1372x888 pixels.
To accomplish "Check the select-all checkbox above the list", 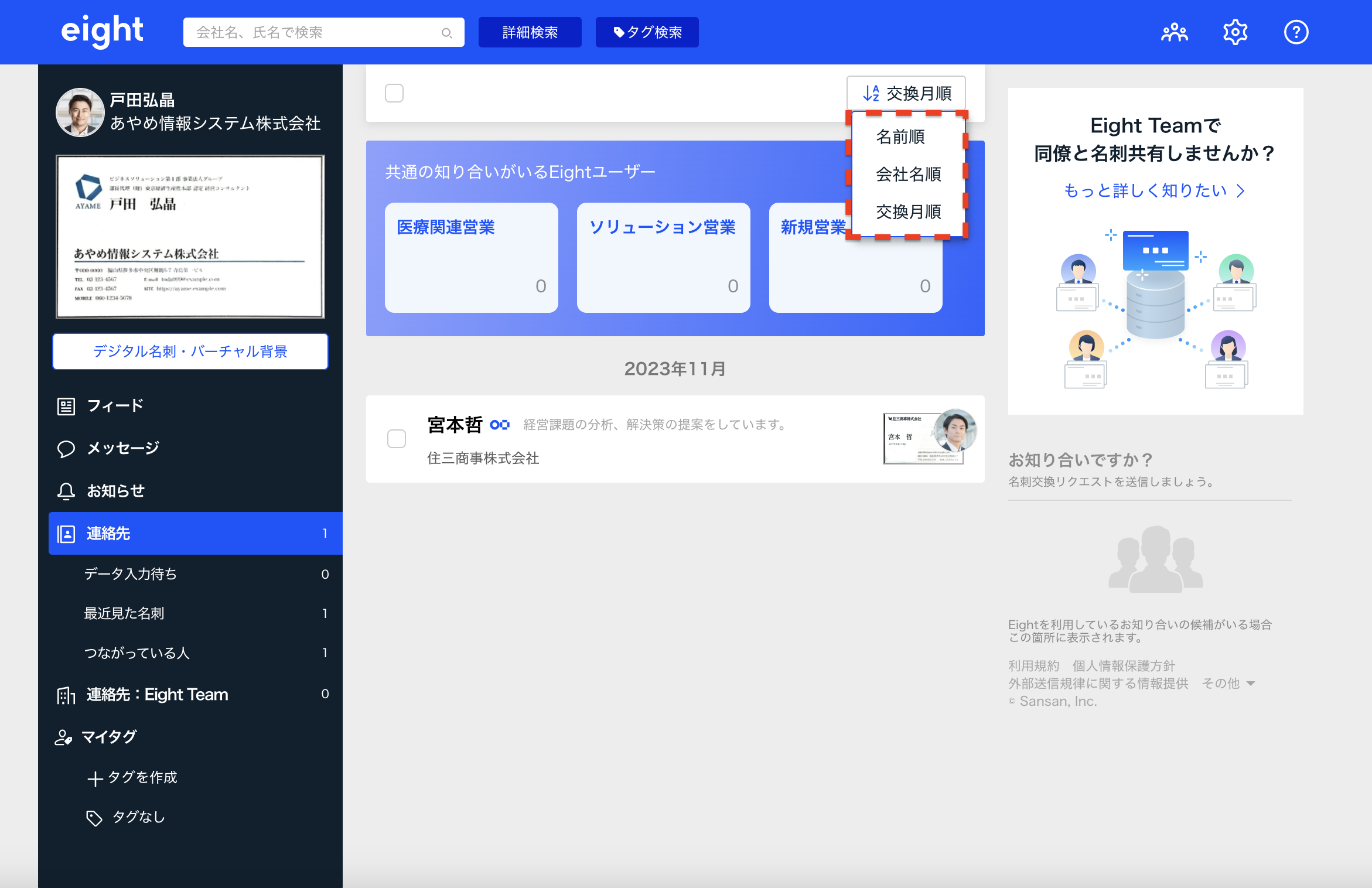I will pos(394,93).
